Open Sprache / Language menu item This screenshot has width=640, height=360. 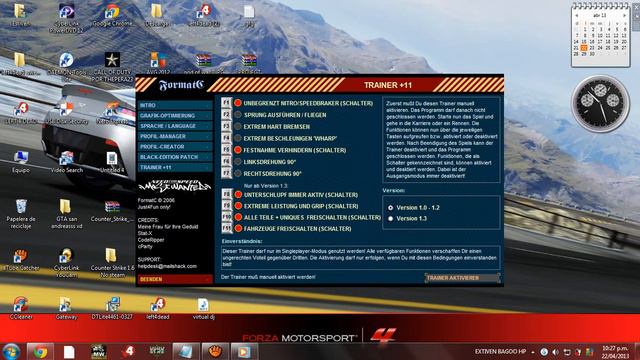(175, 126)
